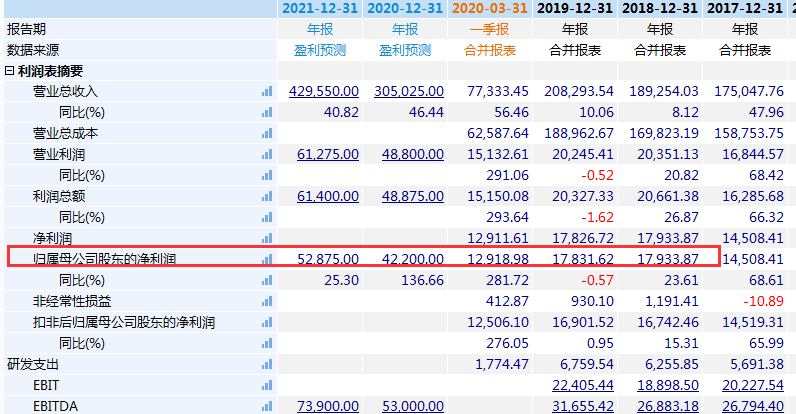Click chart icon beside 非经常性损益
This screenshot has width=796, height=414.
click(x=267, y=301)
